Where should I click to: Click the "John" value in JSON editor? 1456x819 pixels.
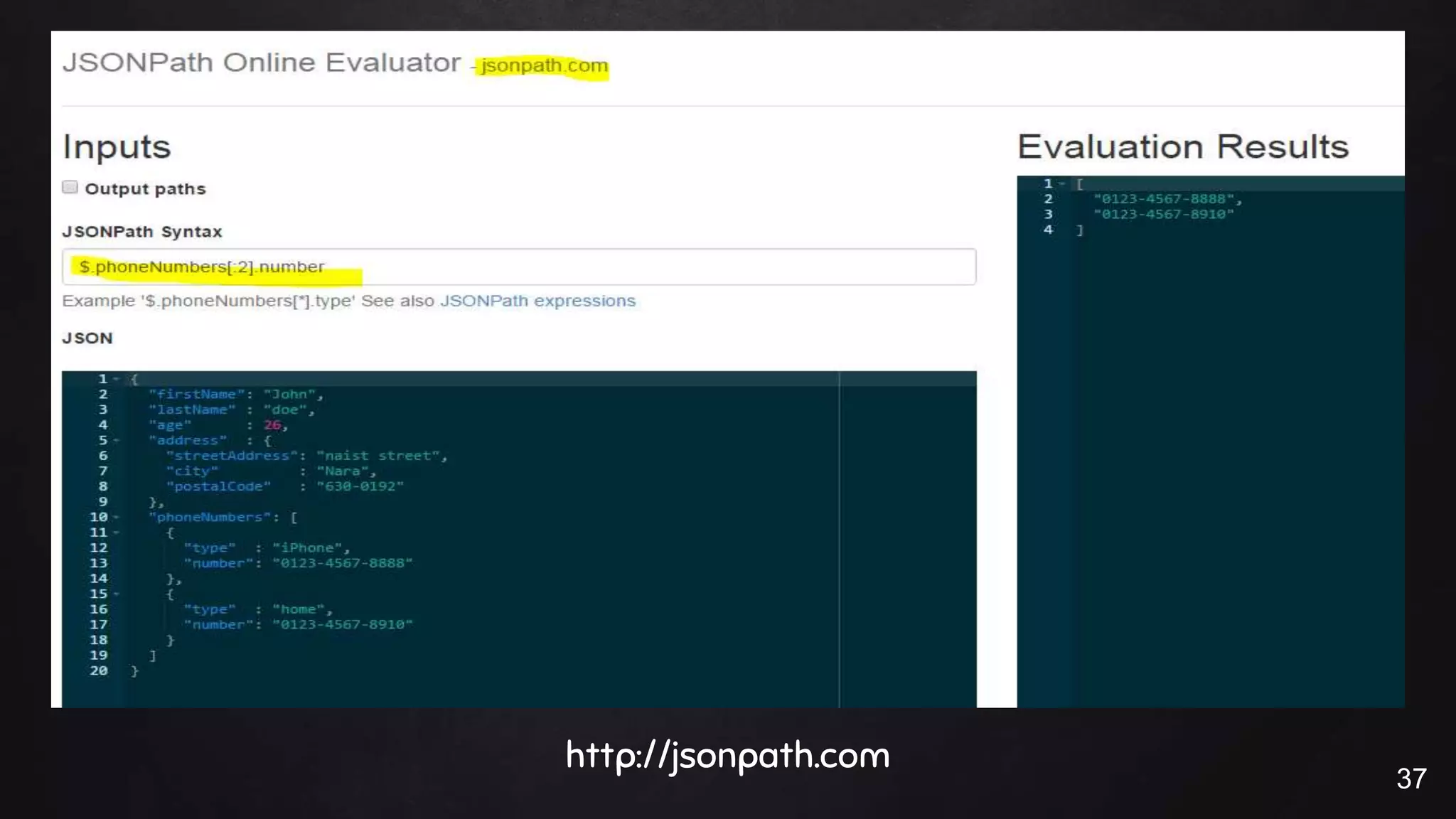[290, 395]
